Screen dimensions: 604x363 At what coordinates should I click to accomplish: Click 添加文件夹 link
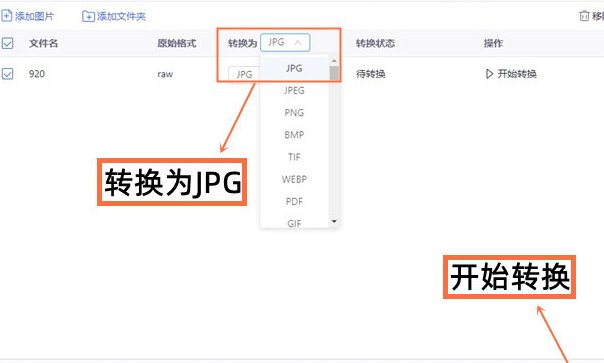coord(121,16)
